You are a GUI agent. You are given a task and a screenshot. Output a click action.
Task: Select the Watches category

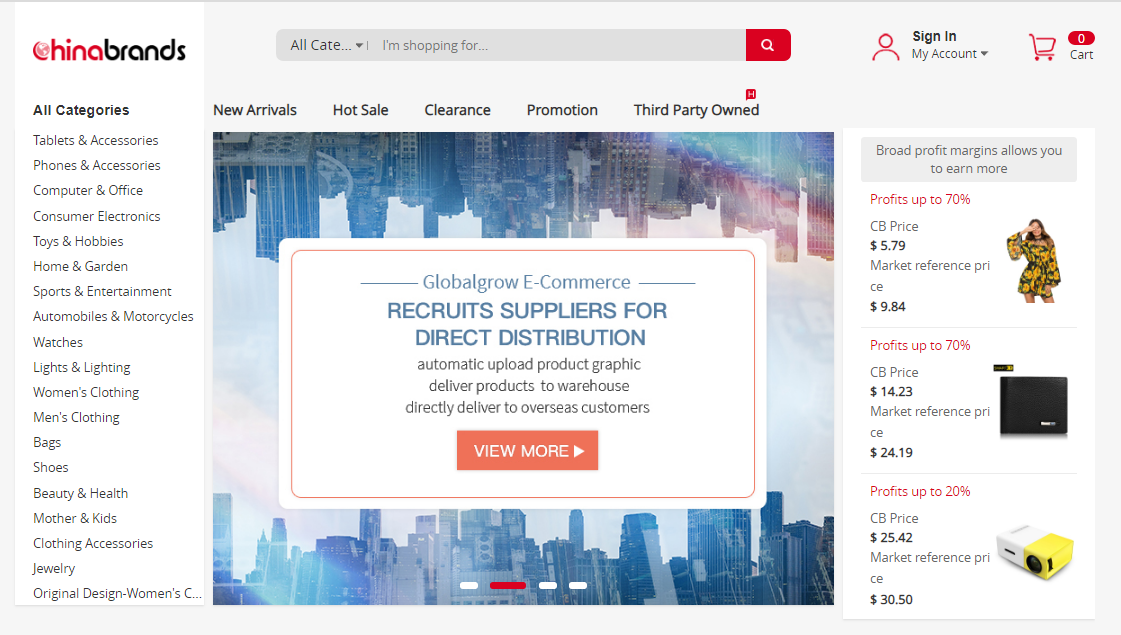[58, 342]
